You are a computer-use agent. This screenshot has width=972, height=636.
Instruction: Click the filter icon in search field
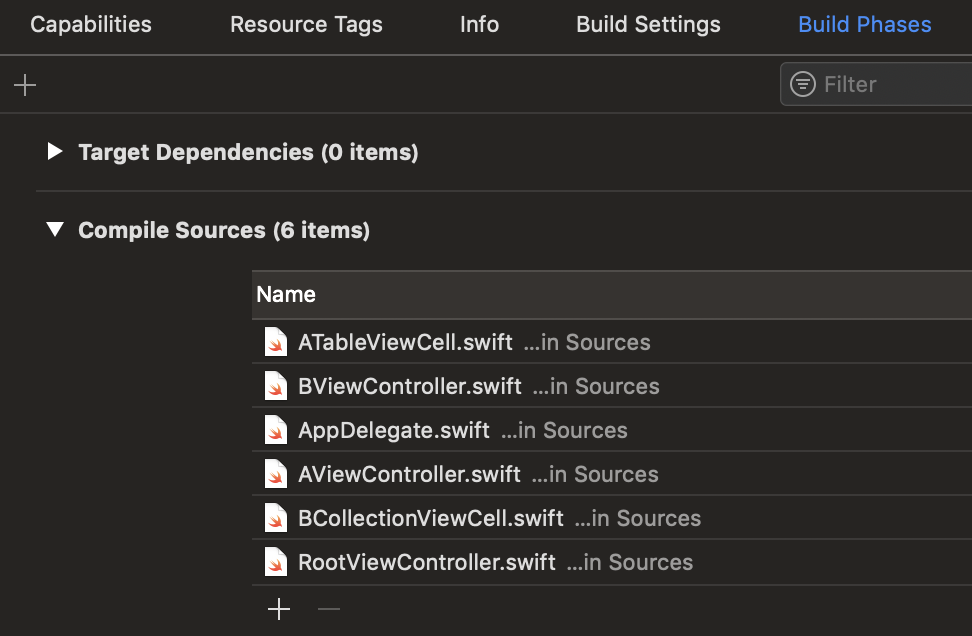(802, 84)
